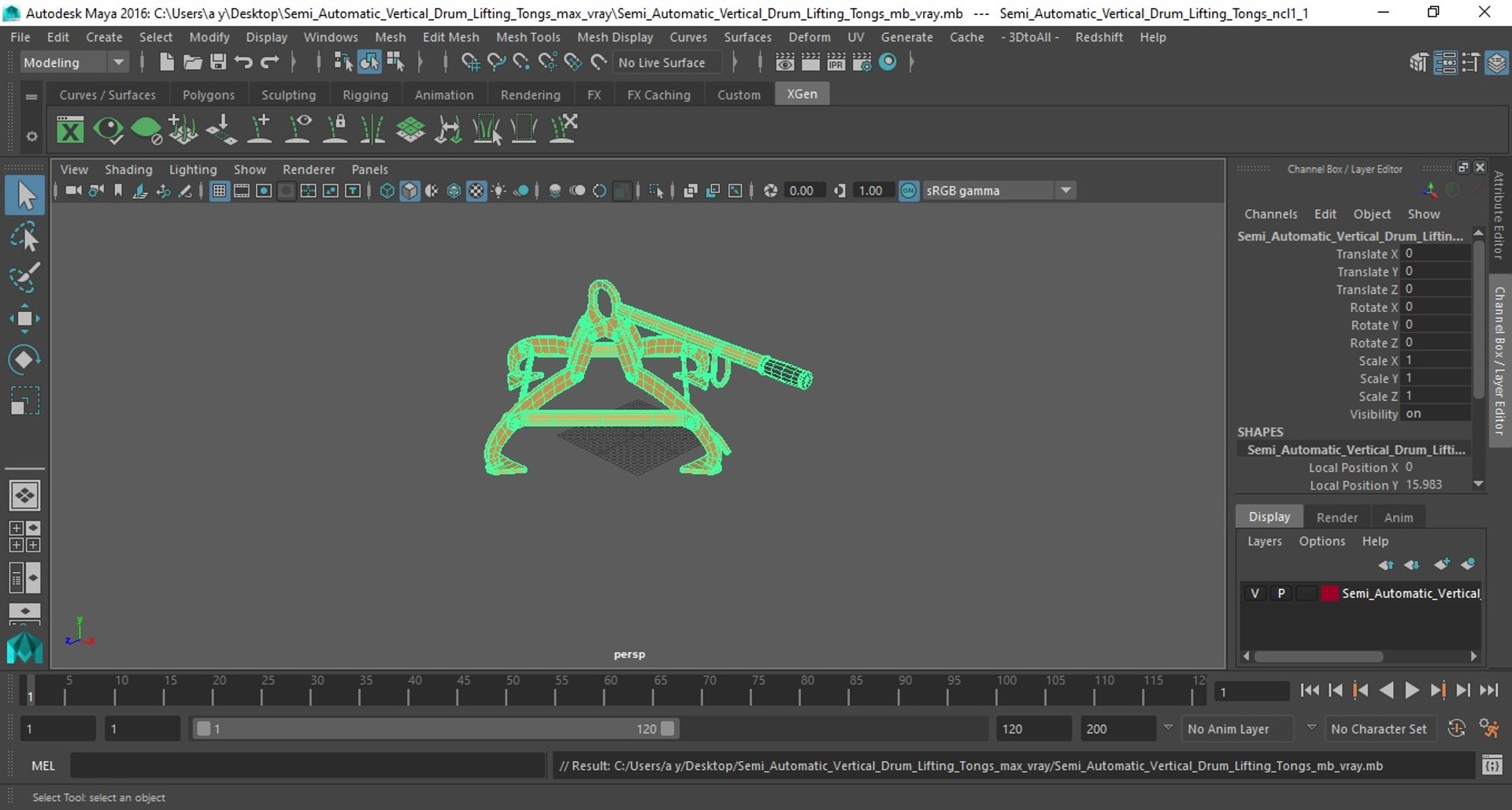Click the Maya logo icon at the bottom of the toolbox
1512x810 pixels.
click(x=24, y=648)
